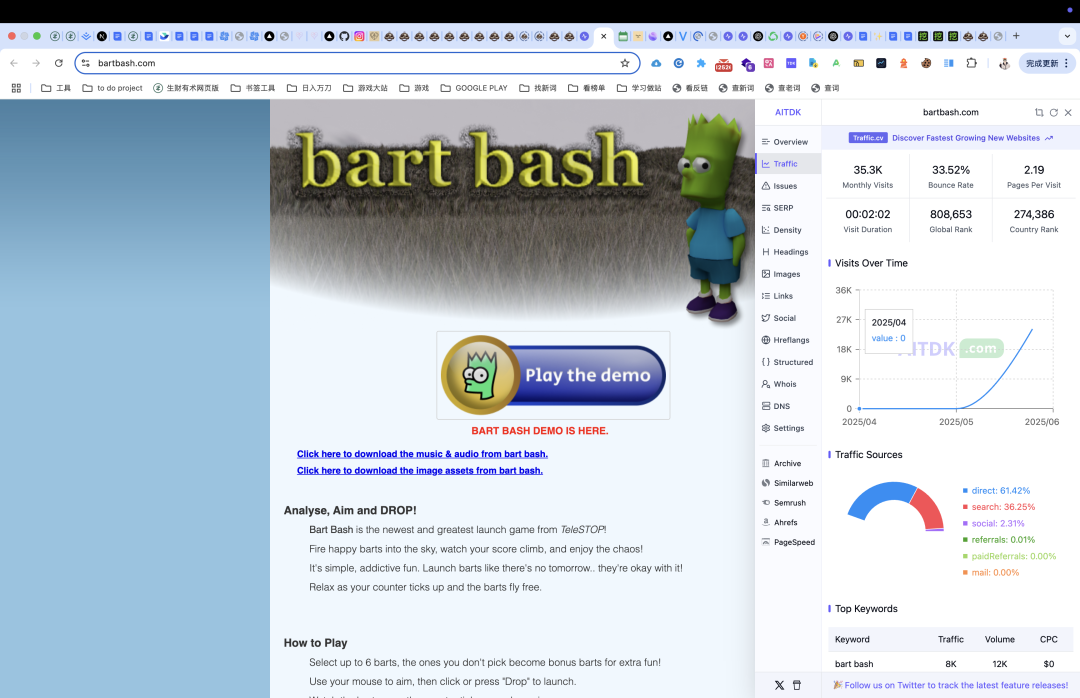This screenshot has width=1080, height=698.
Task: Click the 808,653 Global Rank stat
Action: point(951,220)
